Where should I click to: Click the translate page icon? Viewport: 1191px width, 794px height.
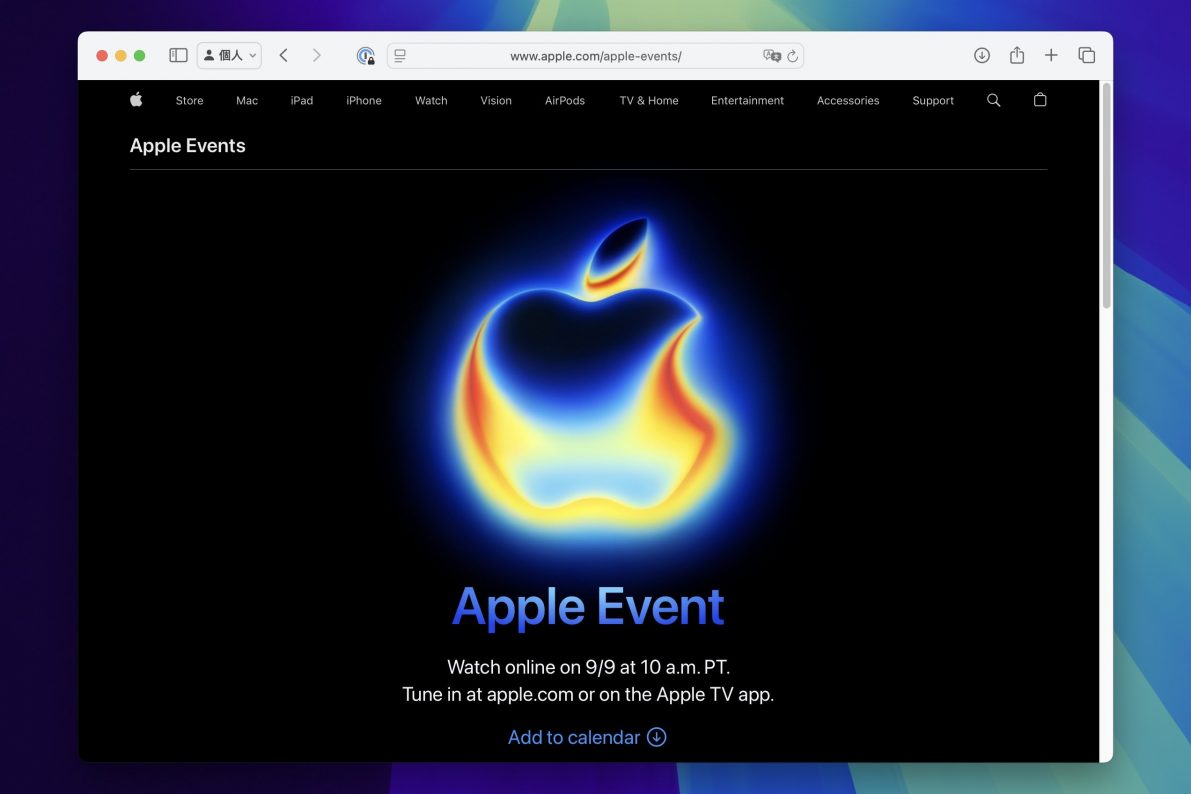pos(771,56)
